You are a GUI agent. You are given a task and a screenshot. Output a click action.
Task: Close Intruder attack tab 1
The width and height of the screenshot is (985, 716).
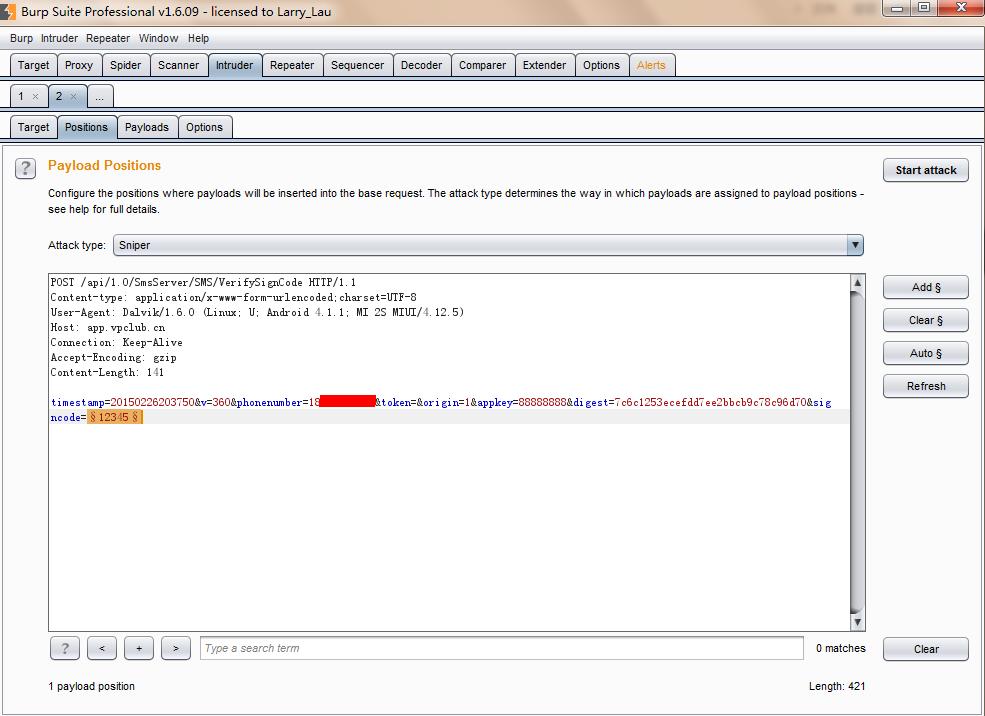click(x=35, y=97)
